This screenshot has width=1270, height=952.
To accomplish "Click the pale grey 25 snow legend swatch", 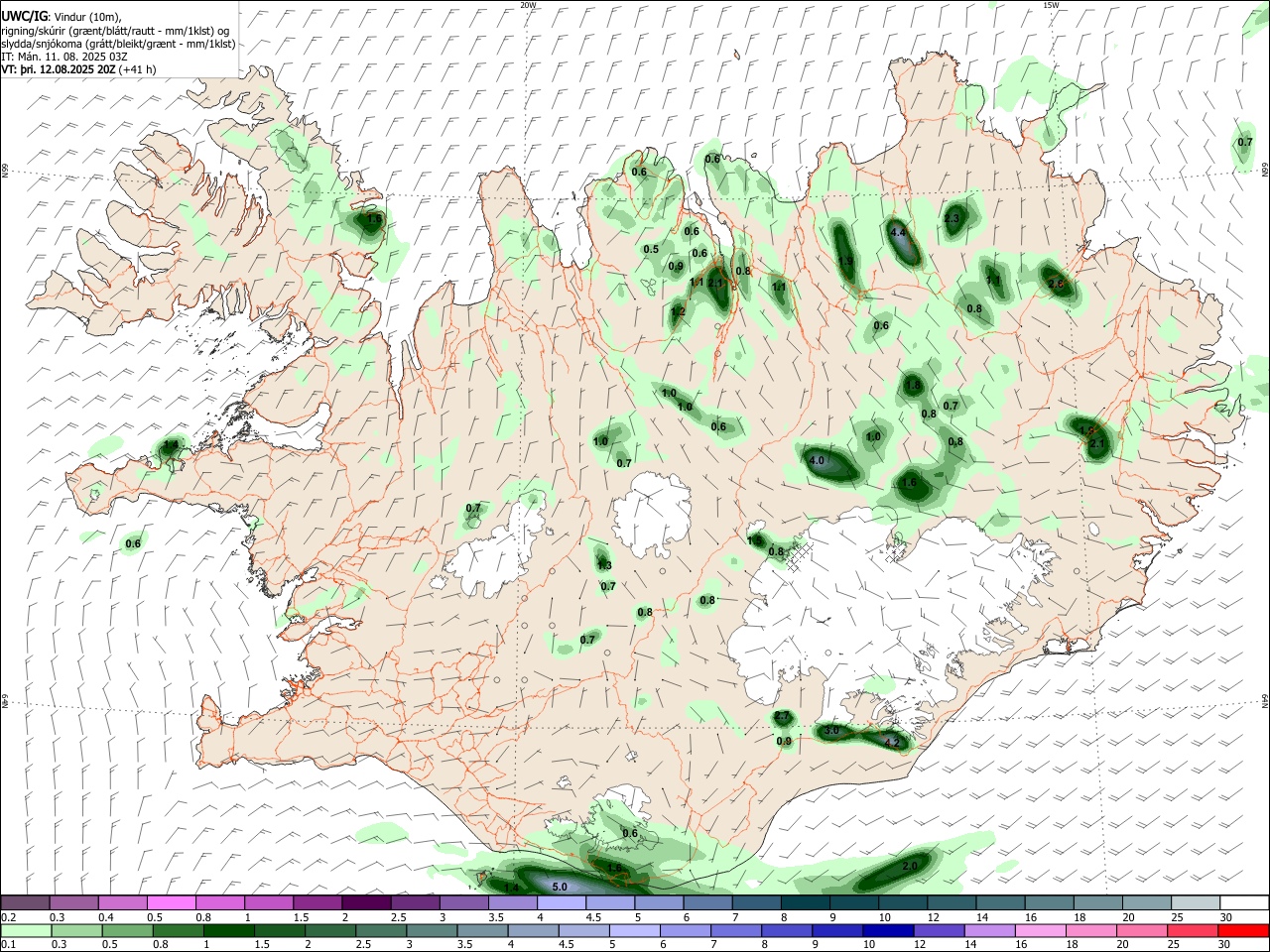I will [1195, 902].
